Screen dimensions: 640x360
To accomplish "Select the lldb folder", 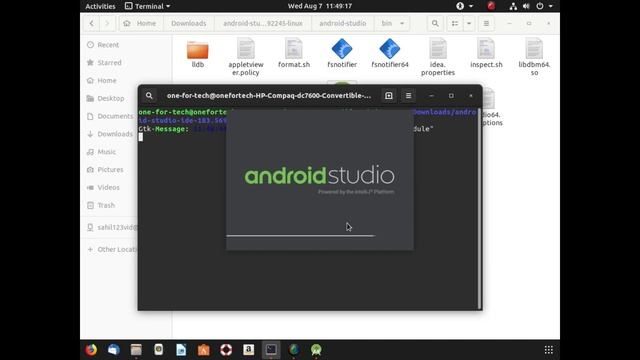I will click(198, 54).
